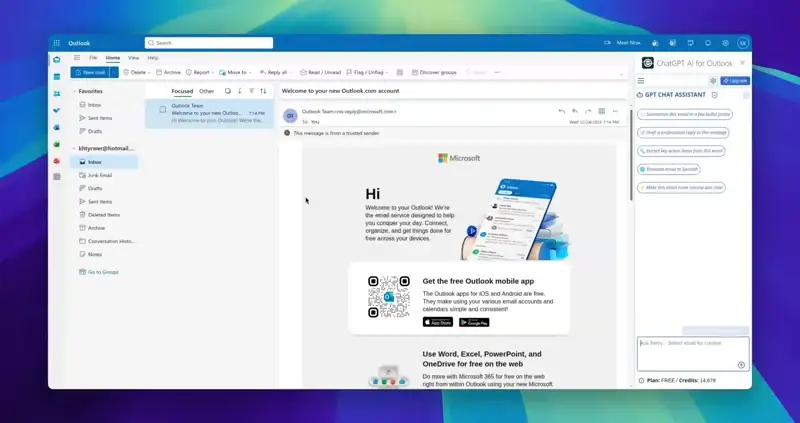Image resolution: width=800 pixels, height=423 pixels.
Task: Open the Calendar icon in left rail
Action: click(x=57, y=76)
